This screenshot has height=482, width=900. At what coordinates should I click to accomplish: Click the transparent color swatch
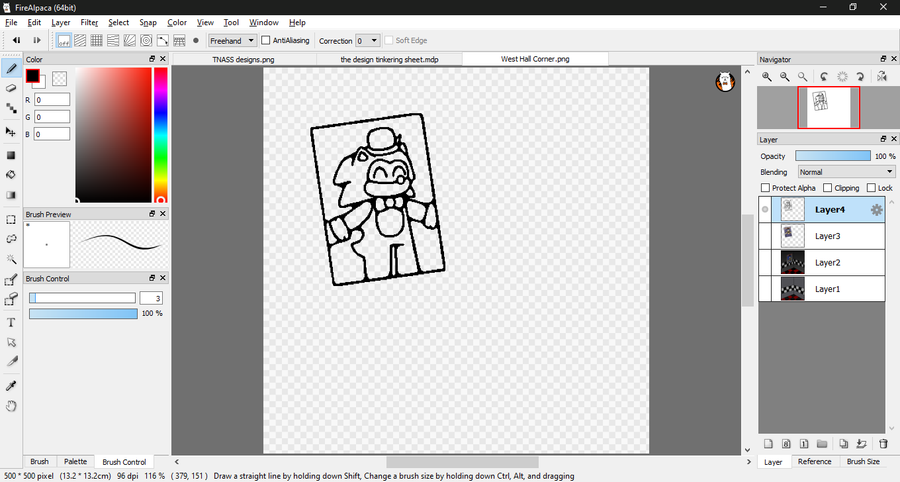pyautogui.click(x=59, y=78)
